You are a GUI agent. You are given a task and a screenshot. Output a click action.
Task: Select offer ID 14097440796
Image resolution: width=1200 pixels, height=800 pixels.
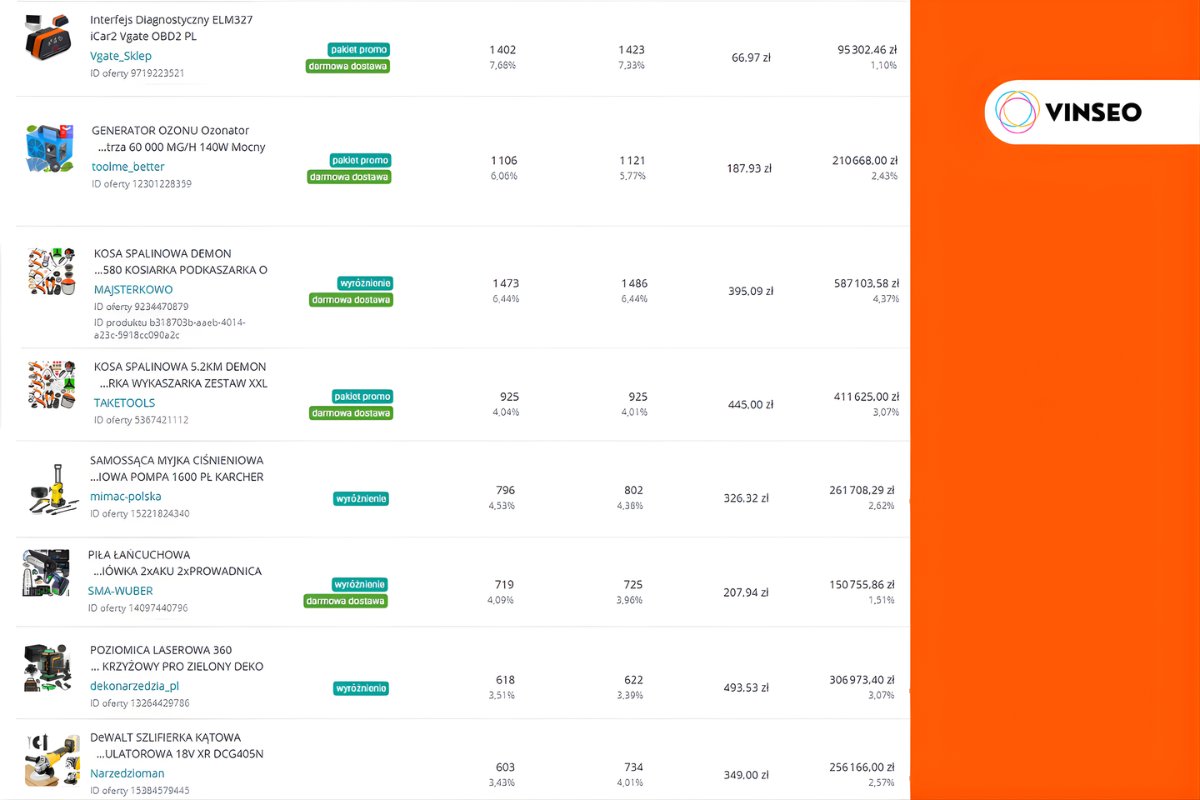pyautogui.click(x=138, y=608)
